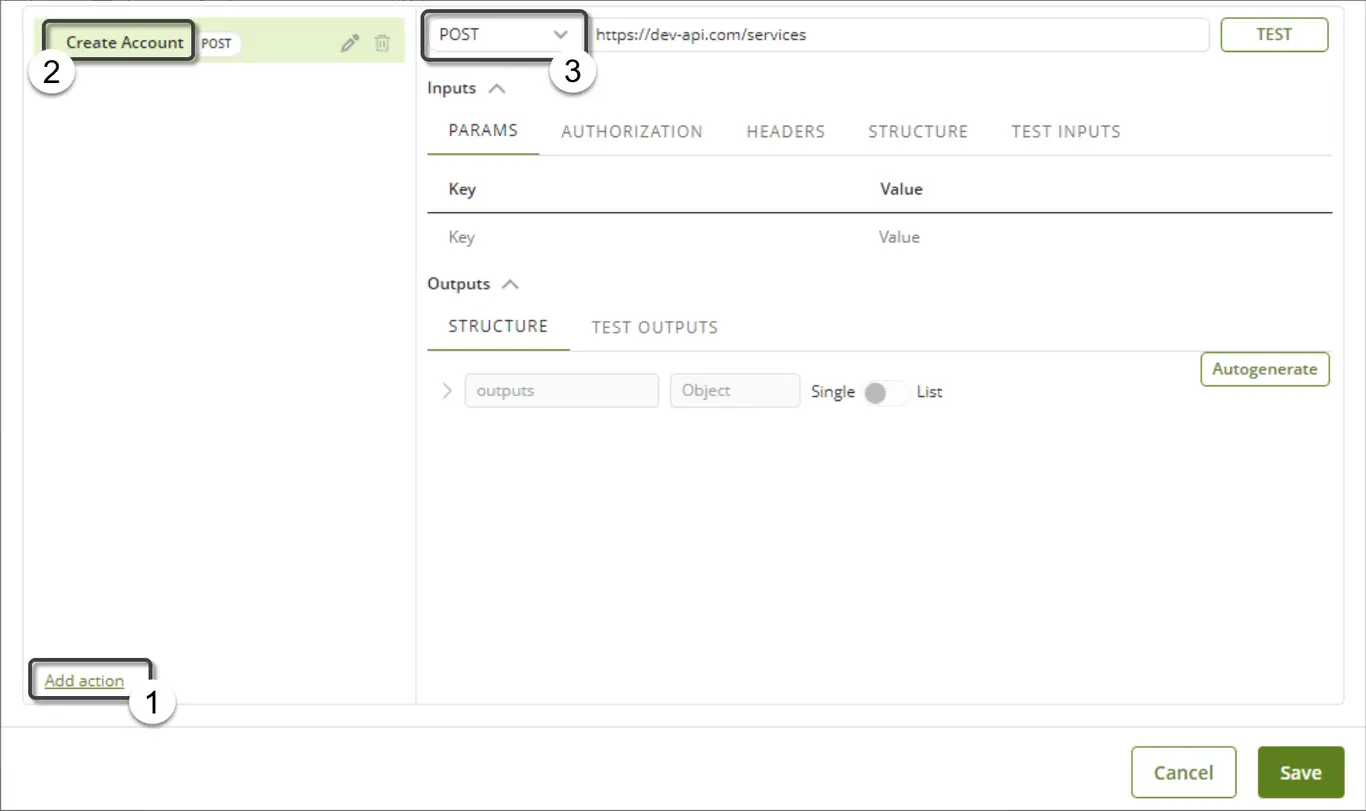Click the Object type field
Image resolution: width=1366 pixels, height=811 pixels.
point(735,391)
